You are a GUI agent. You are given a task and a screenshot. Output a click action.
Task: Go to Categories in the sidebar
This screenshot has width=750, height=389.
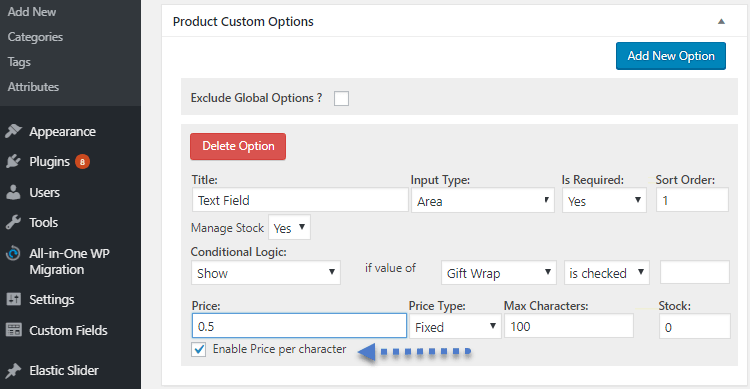click(35, 37)
